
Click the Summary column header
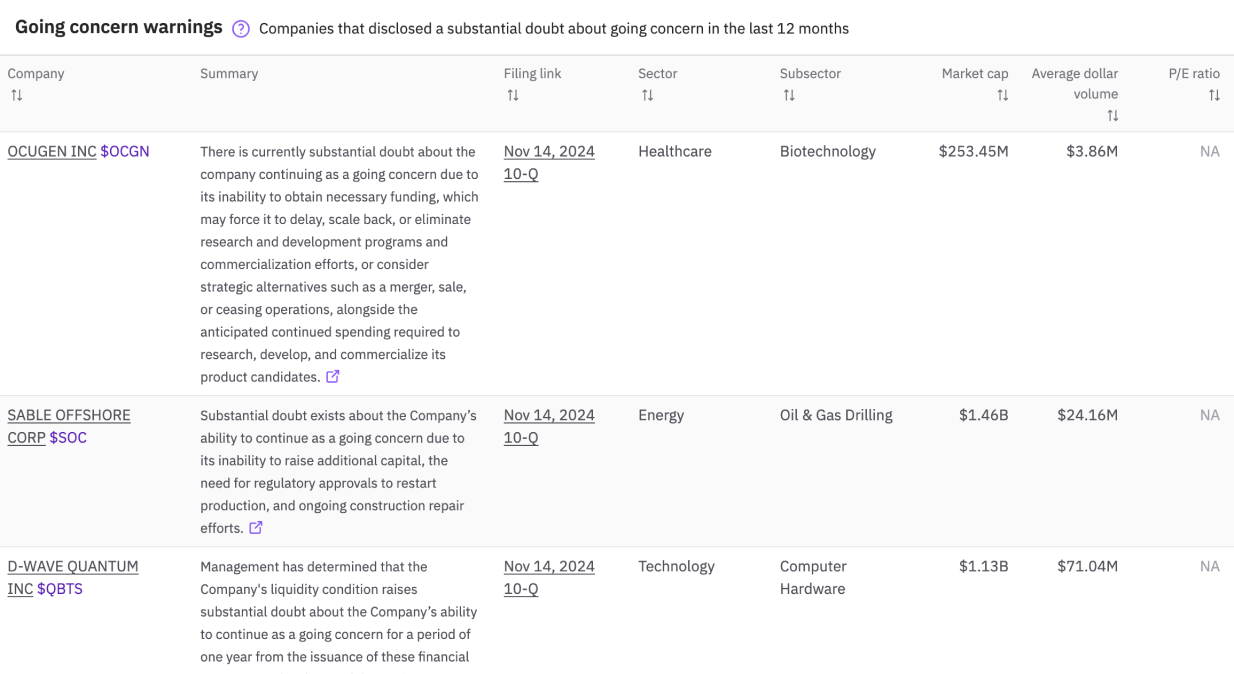coord(229,74)
